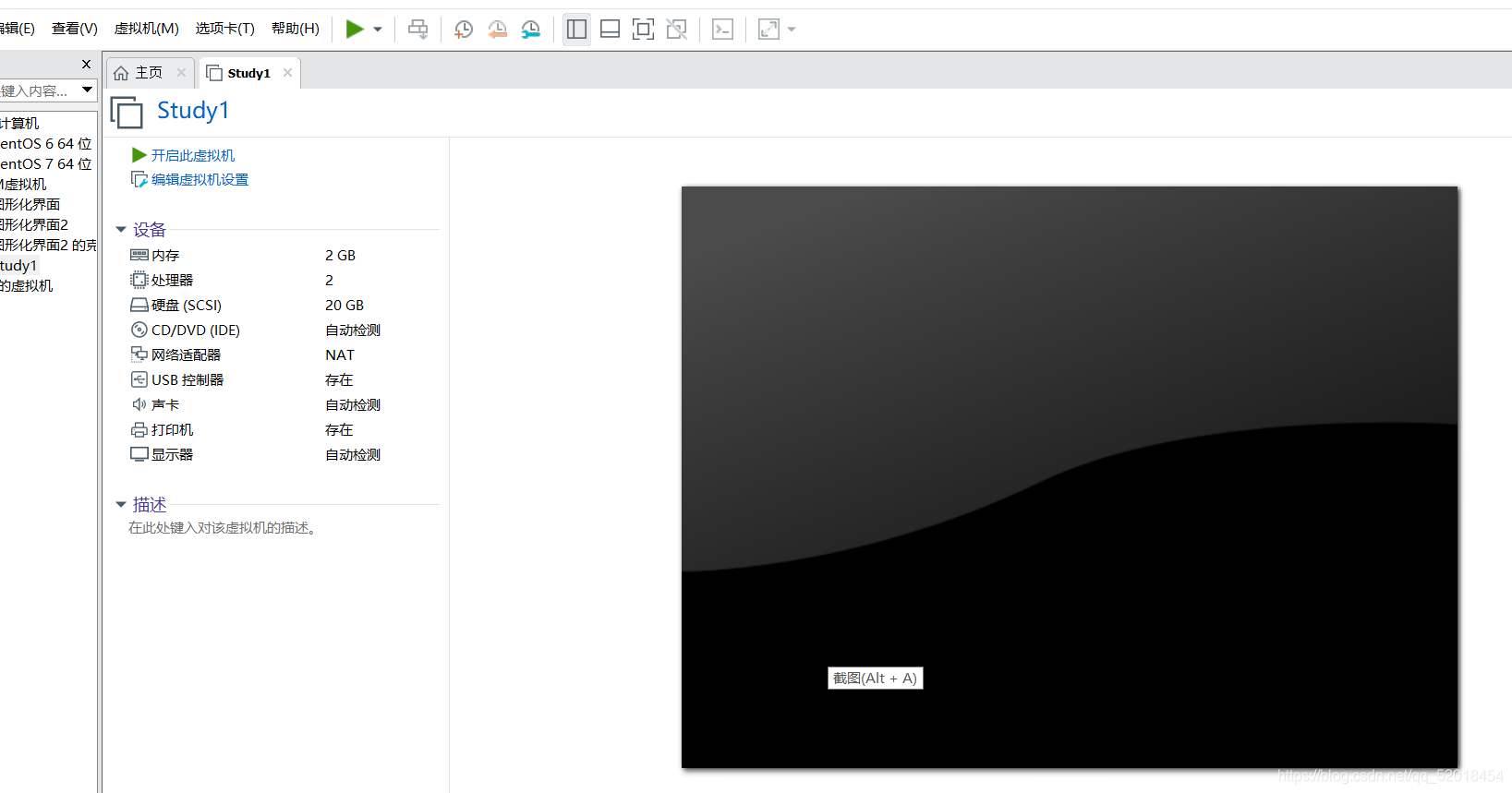Viewport: 1512px width, 793px height.
Task: Select CentOS 7 64 位 in library
Action: tap(46, 164)
